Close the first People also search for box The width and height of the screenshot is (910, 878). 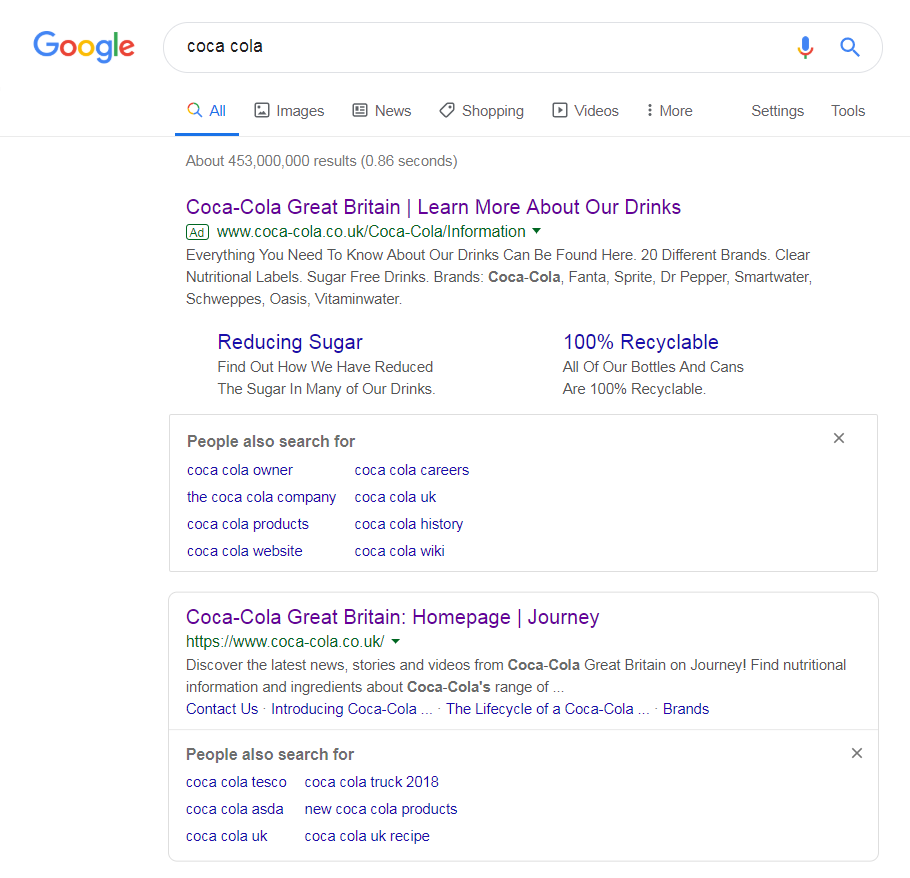839,438
